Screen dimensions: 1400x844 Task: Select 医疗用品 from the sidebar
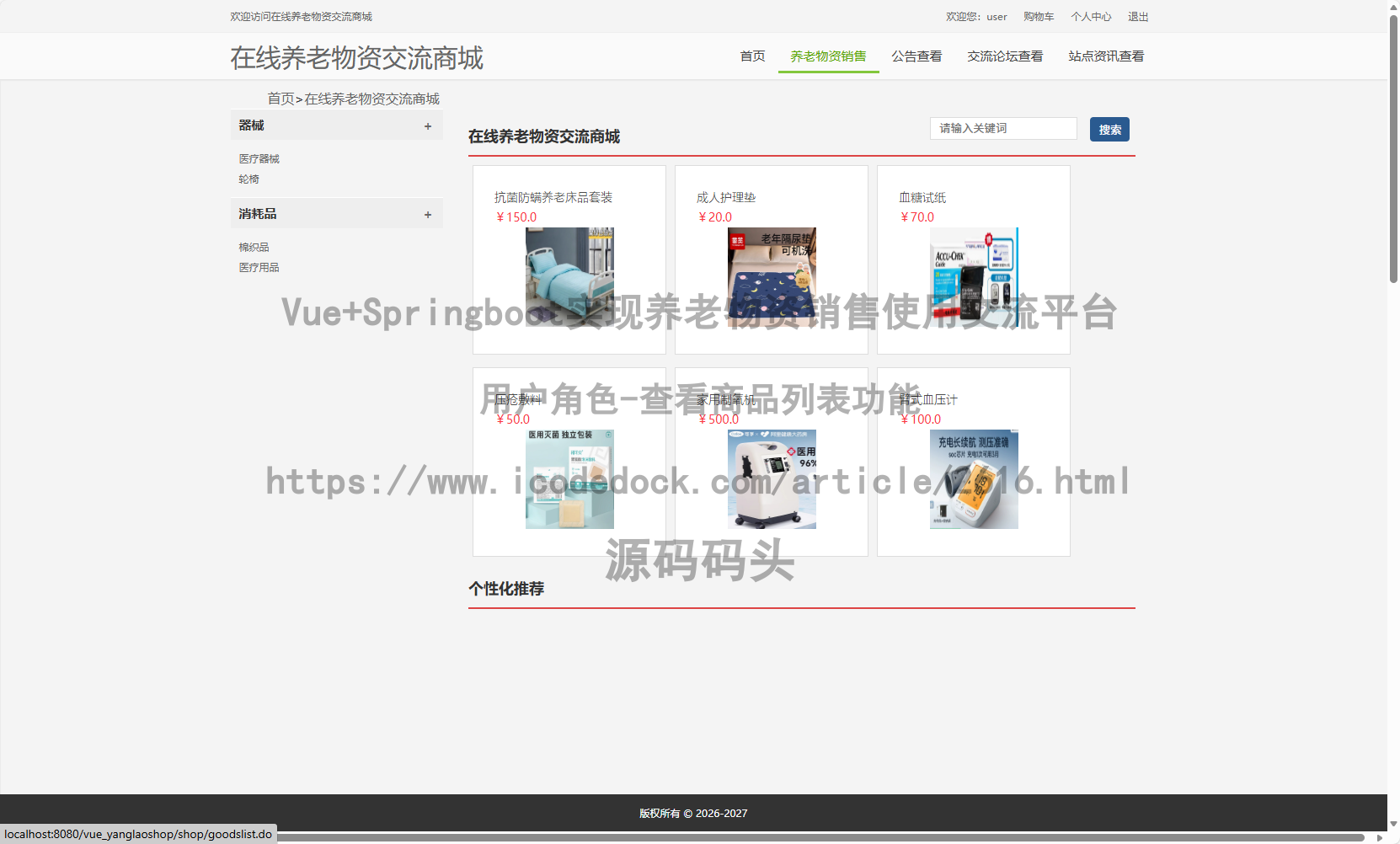[x=259, y=267]
